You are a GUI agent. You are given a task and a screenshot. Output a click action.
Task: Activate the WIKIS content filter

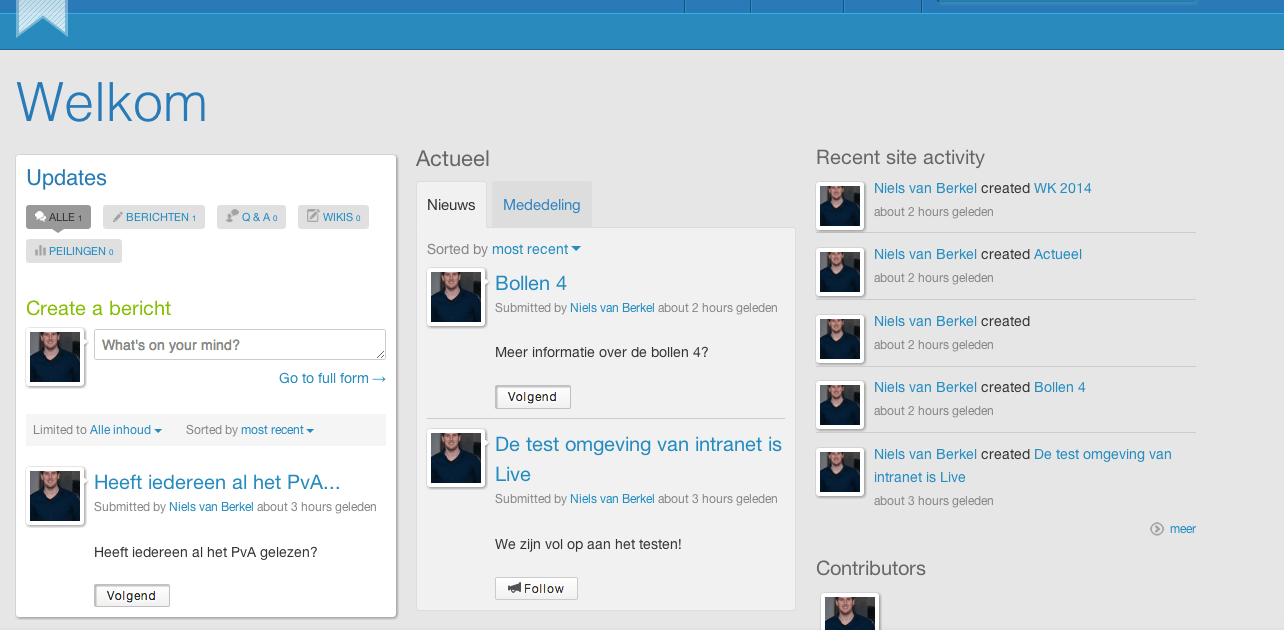click(333, 216)
